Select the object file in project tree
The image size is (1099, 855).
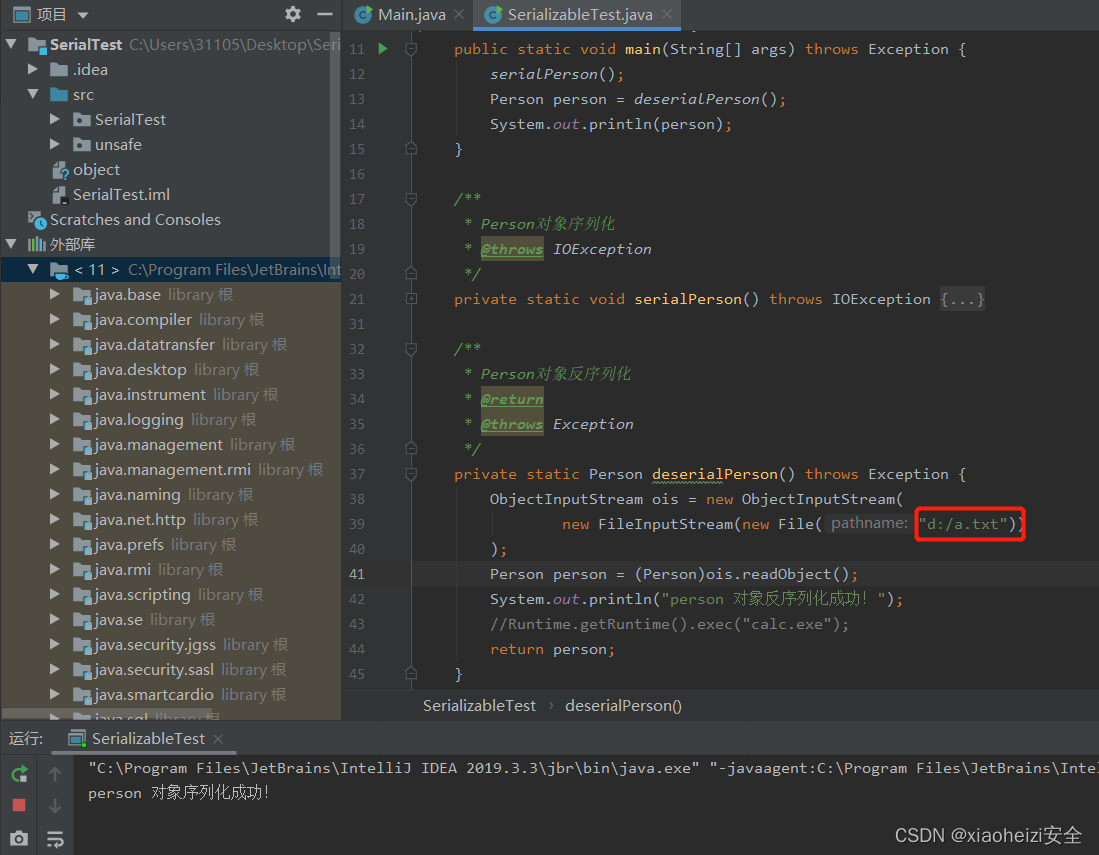86,170
